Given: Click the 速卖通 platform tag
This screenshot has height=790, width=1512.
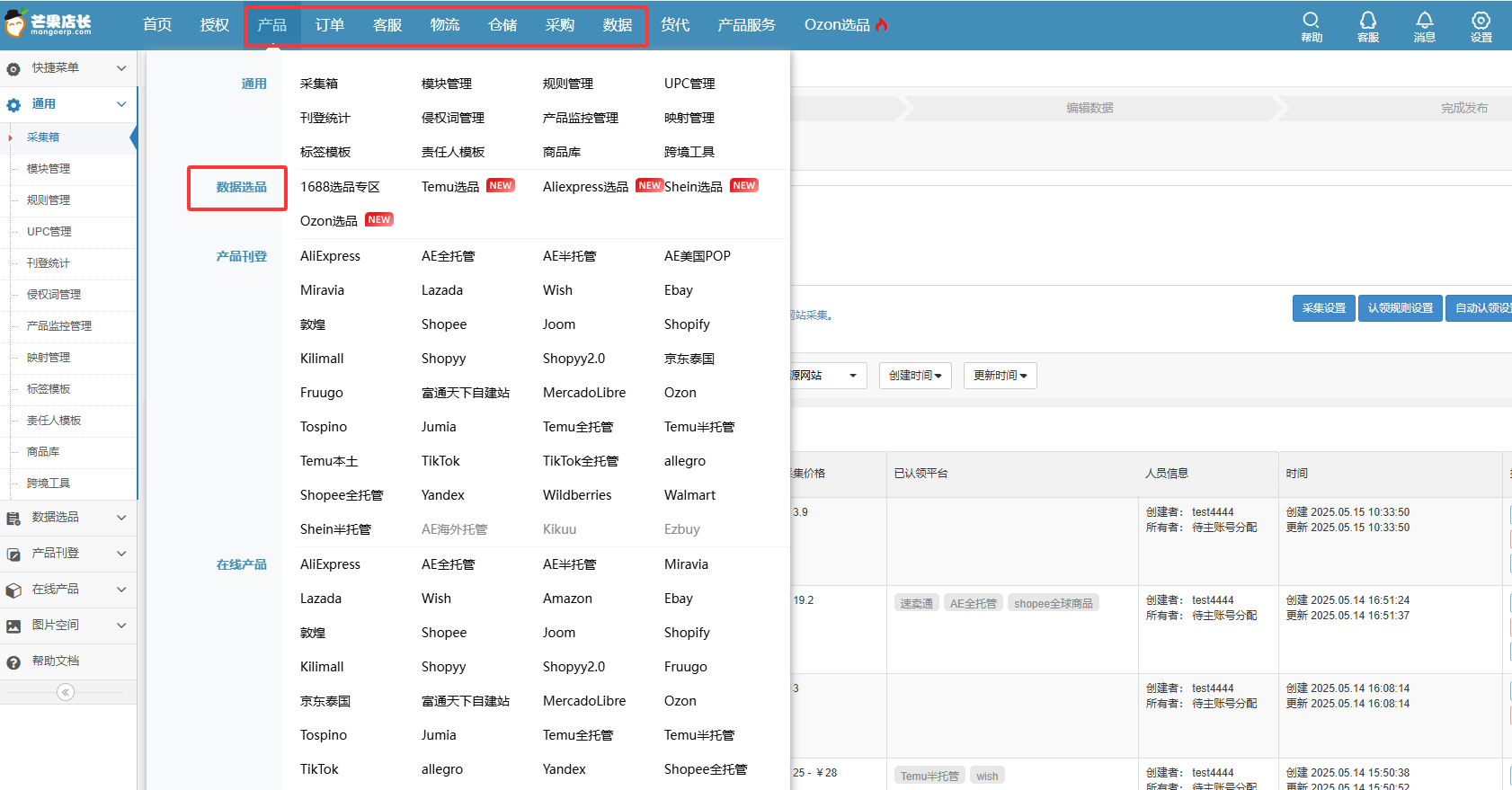Looking at the screenshot, I should point(916,603).
